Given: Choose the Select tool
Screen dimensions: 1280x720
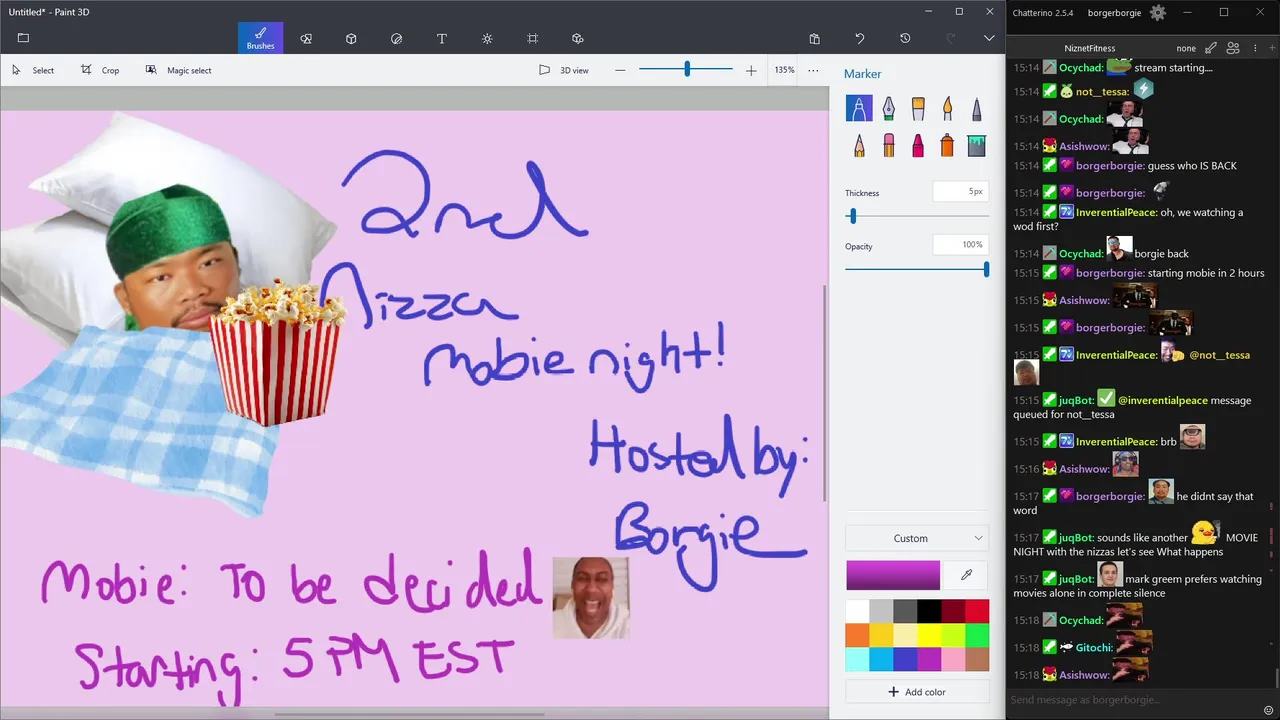Looking at the screenshot, I should coord(32,70).
